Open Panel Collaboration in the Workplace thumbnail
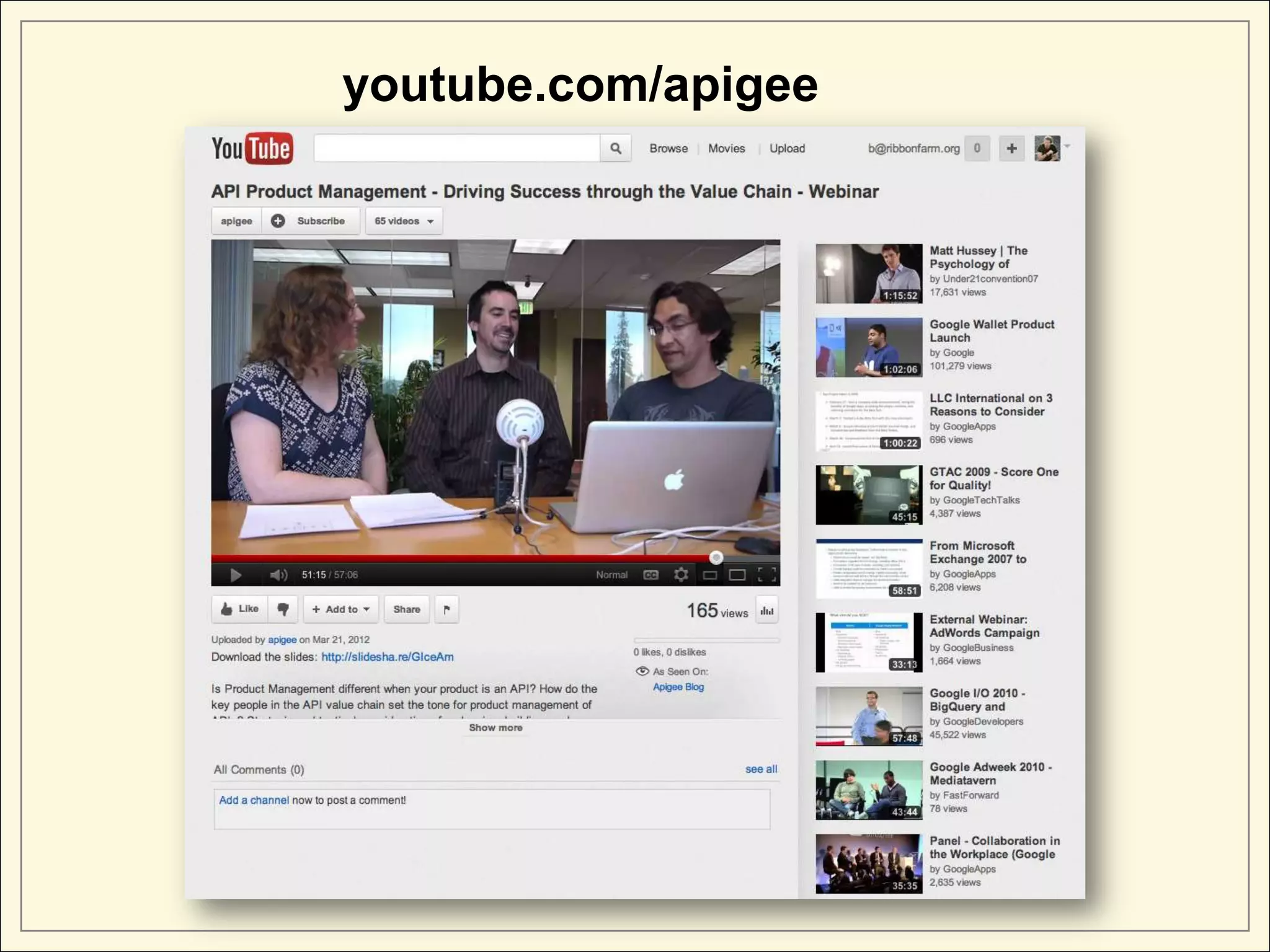The image size is (1270, 952). click(x=869, y=864)
